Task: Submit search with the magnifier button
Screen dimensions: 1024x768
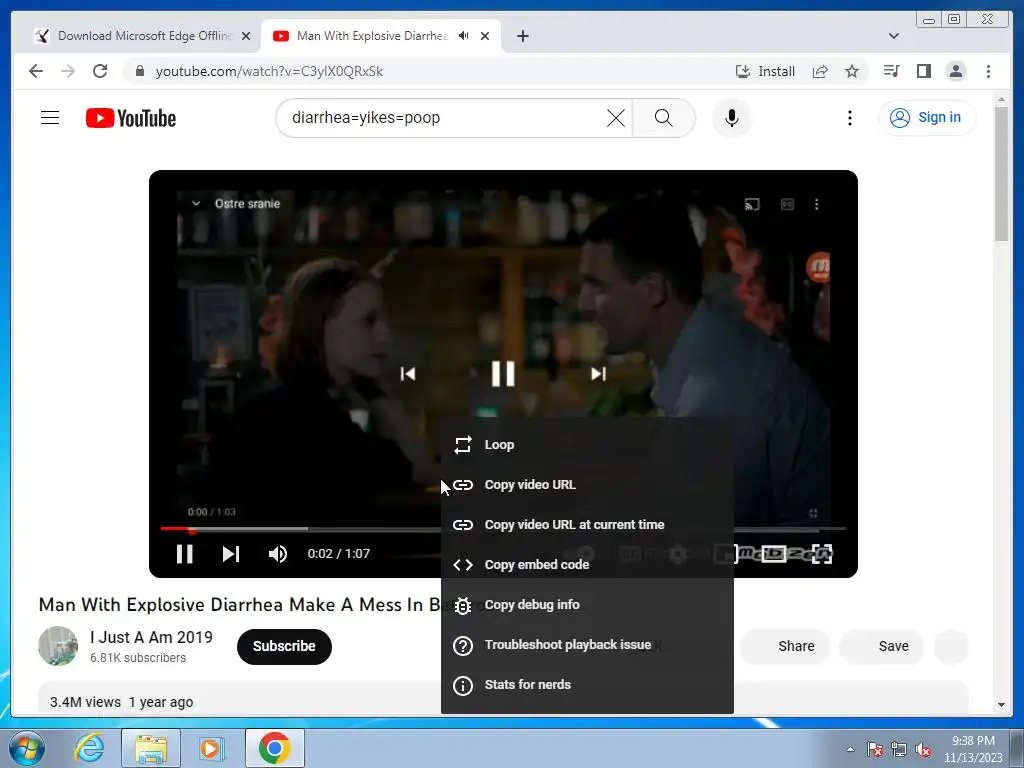Action: (664, 118)
